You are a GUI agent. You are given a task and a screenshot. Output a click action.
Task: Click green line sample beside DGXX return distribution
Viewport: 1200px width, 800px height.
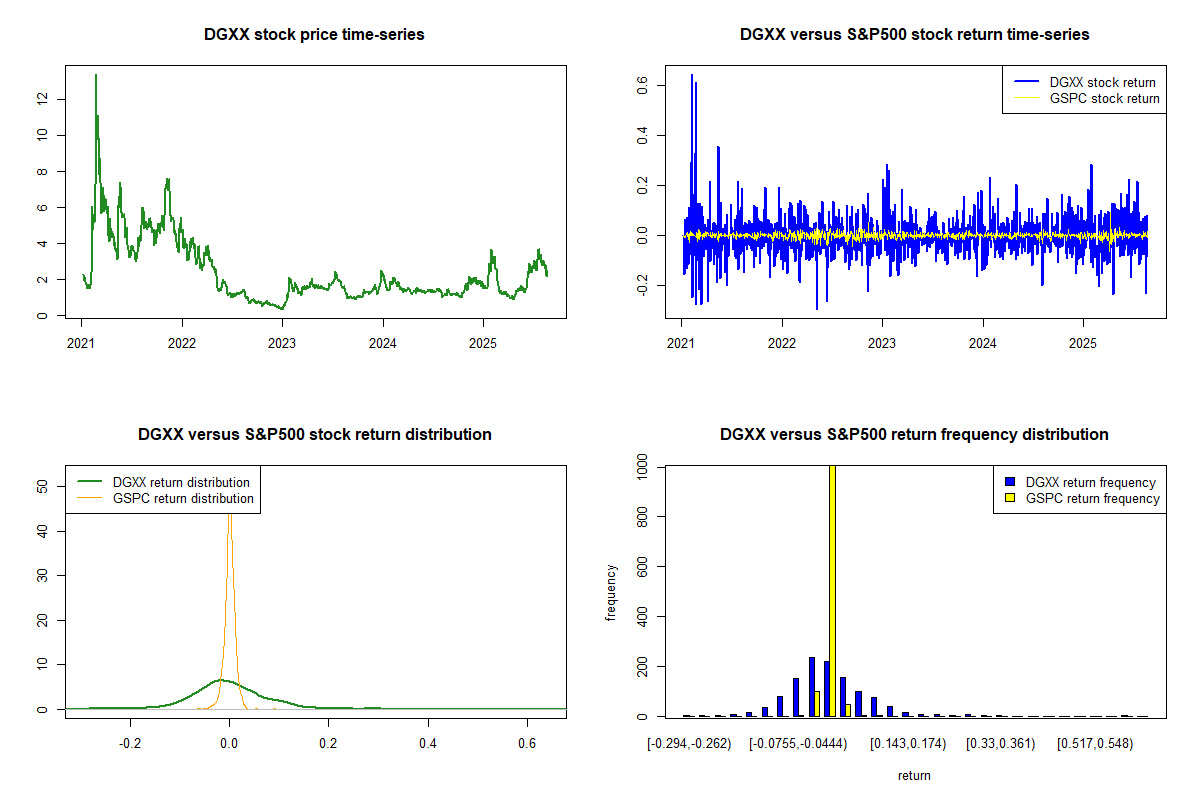coord(90,483)
